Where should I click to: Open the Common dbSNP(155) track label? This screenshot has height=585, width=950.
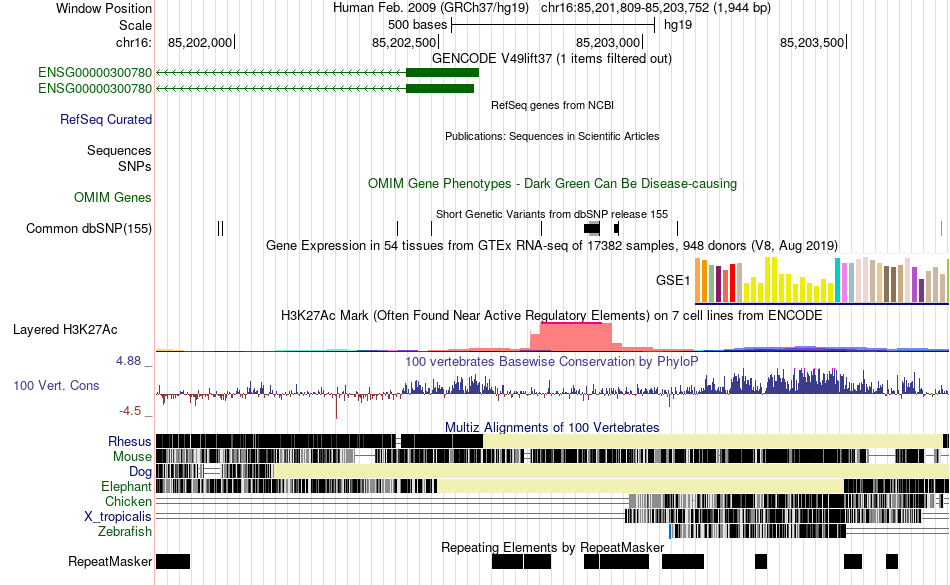coord(89,228)
